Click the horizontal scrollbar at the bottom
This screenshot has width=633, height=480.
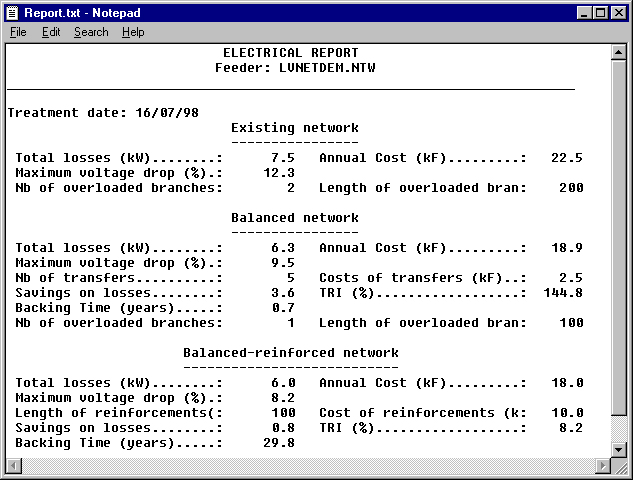coord(300,467)
